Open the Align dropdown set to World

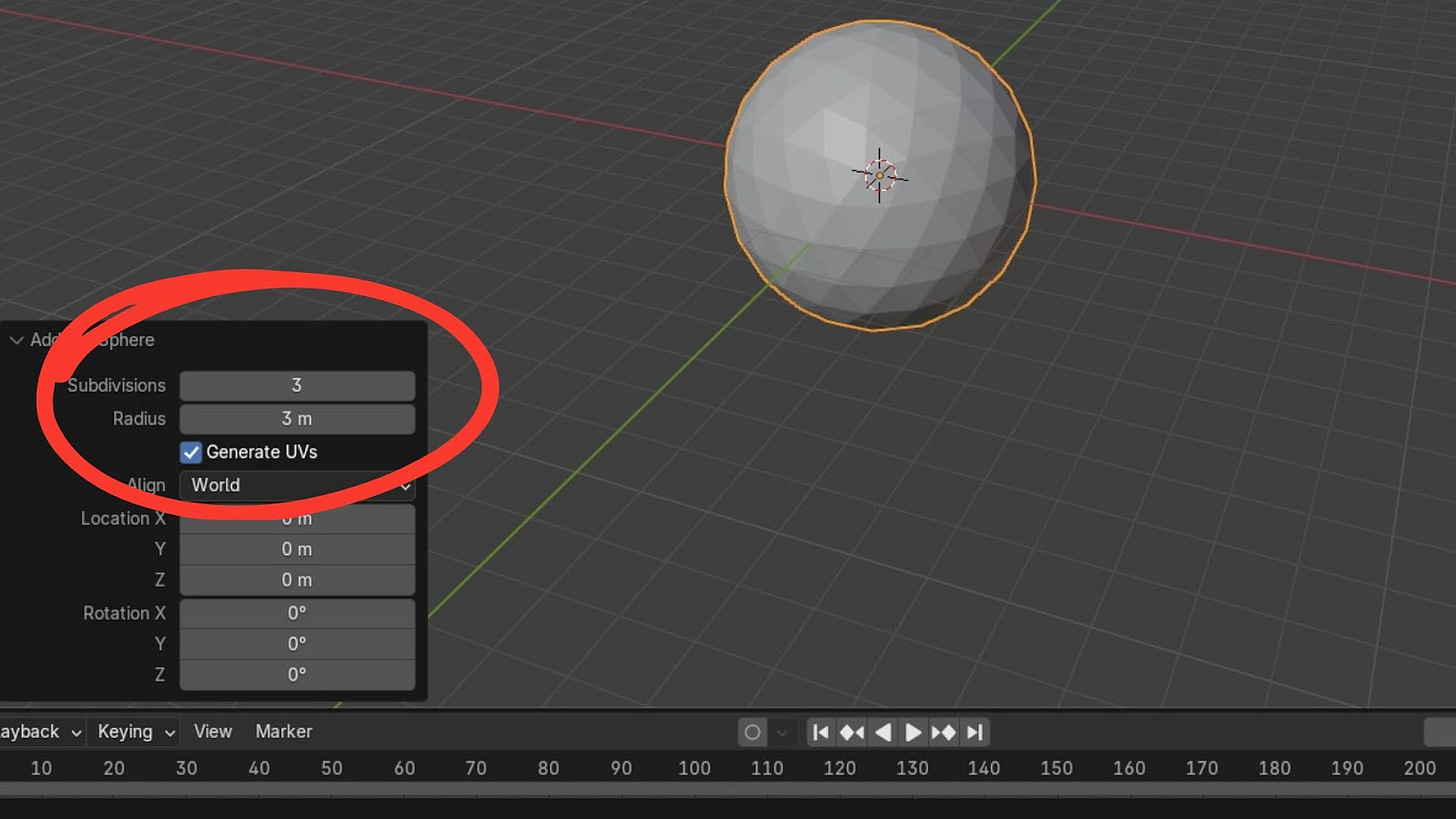(x=297, y=485)
